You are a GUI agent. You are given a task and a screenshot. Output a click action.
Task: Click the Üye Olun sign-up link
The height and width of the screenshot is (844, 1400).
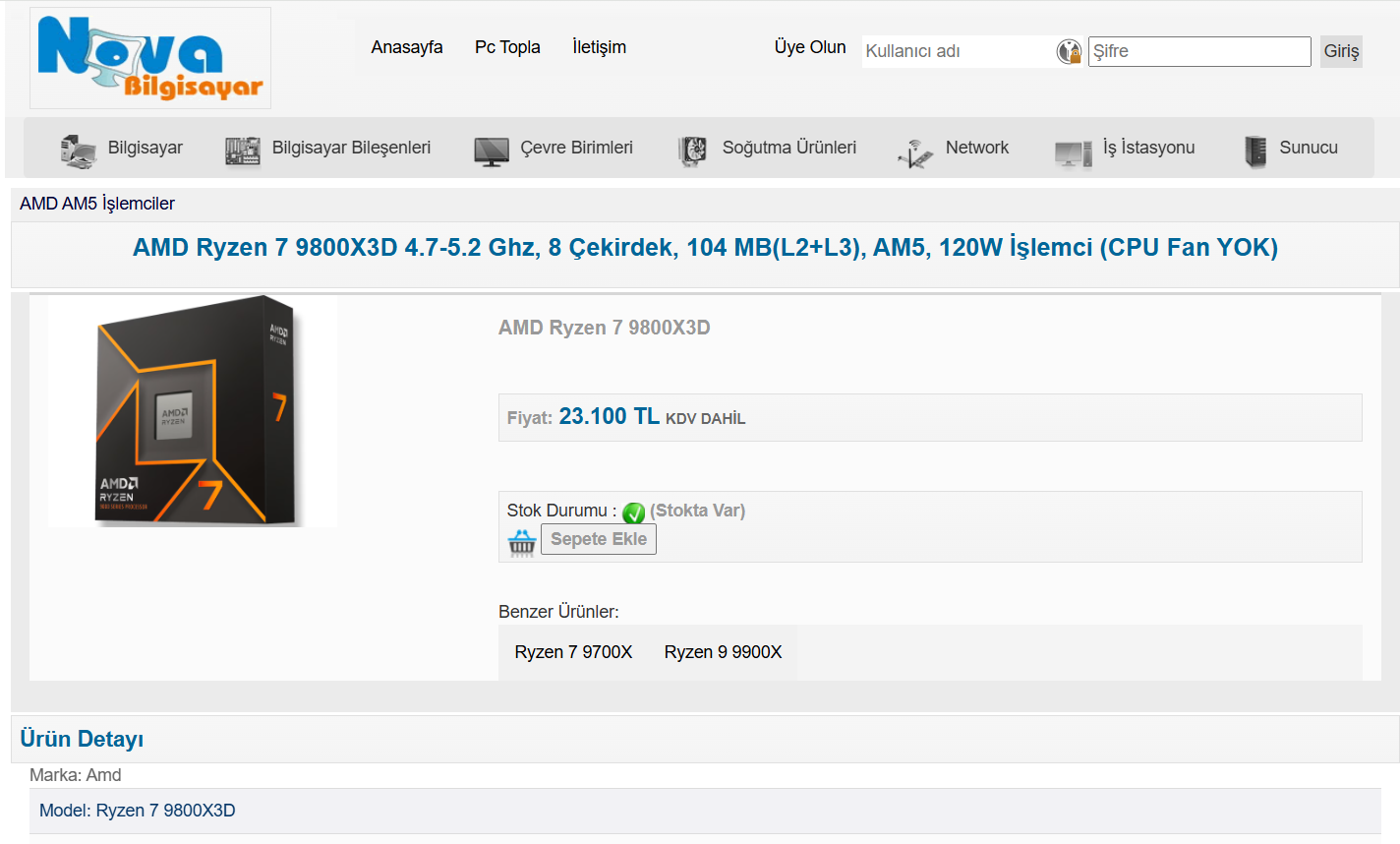(x=810, y=47)
